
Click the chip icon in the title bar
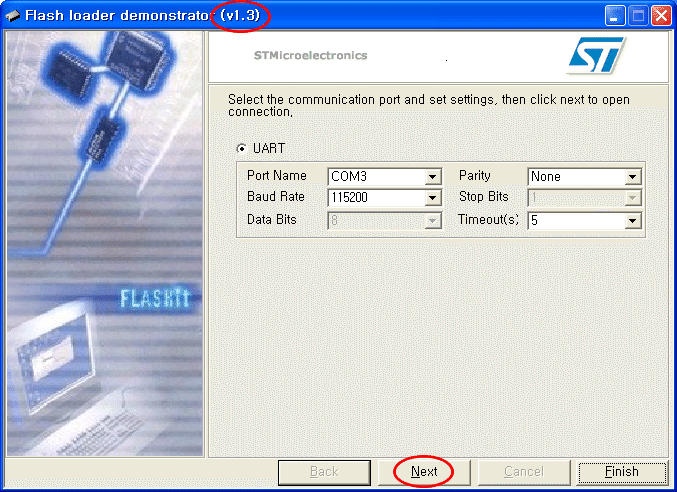(x=13, y=16)
